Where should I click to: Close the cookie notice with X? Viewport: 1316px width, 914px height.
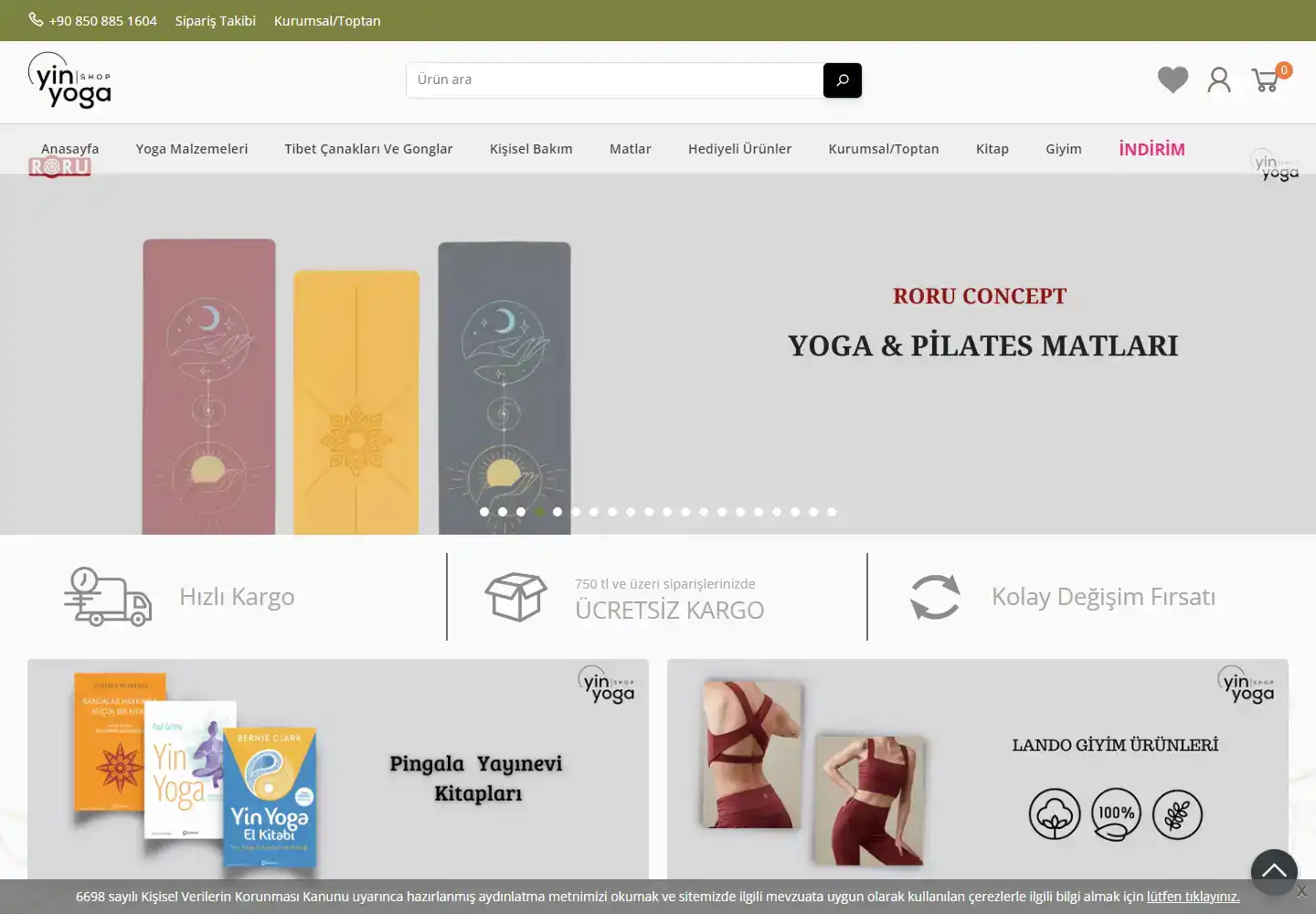pyautogui.click(x=1301, y=891)
